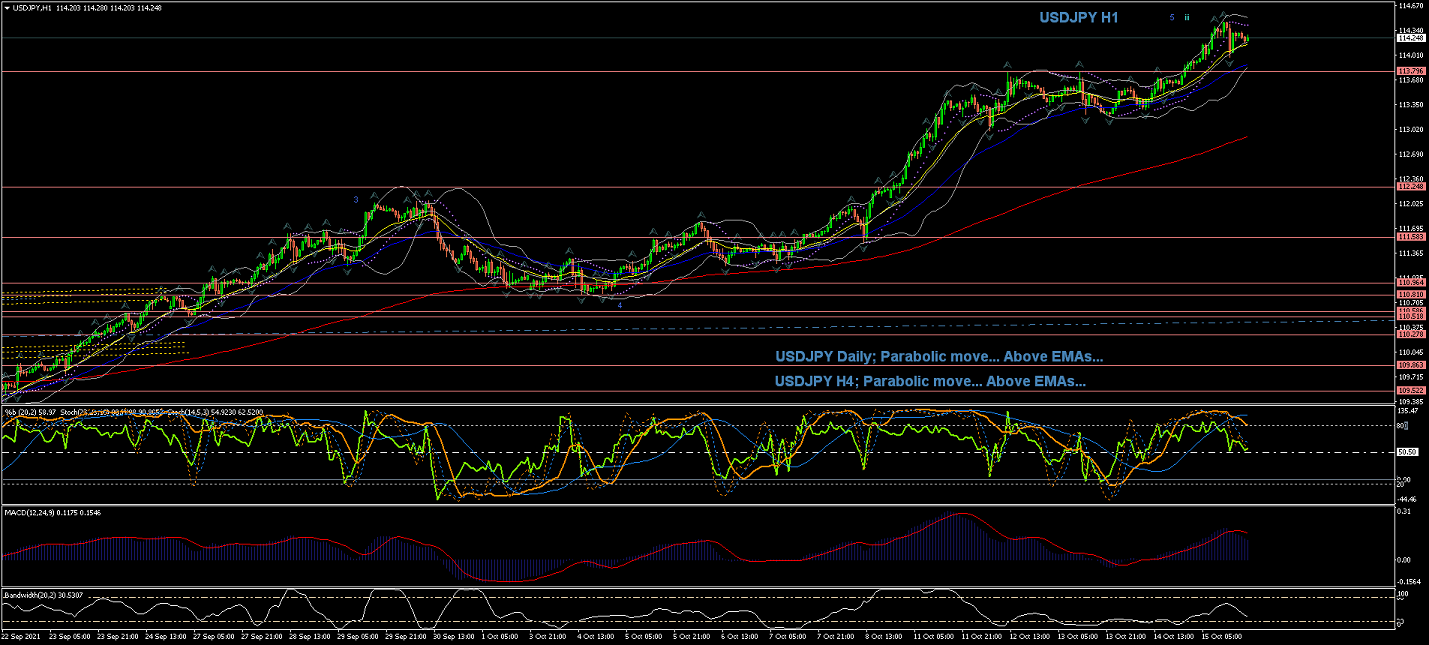Image resolution: width=1429 pixels, height=645 pixels.
Task: Click the 'USDJPY H4; Parabolic move' annotation
Action: (x=930, y=381)
